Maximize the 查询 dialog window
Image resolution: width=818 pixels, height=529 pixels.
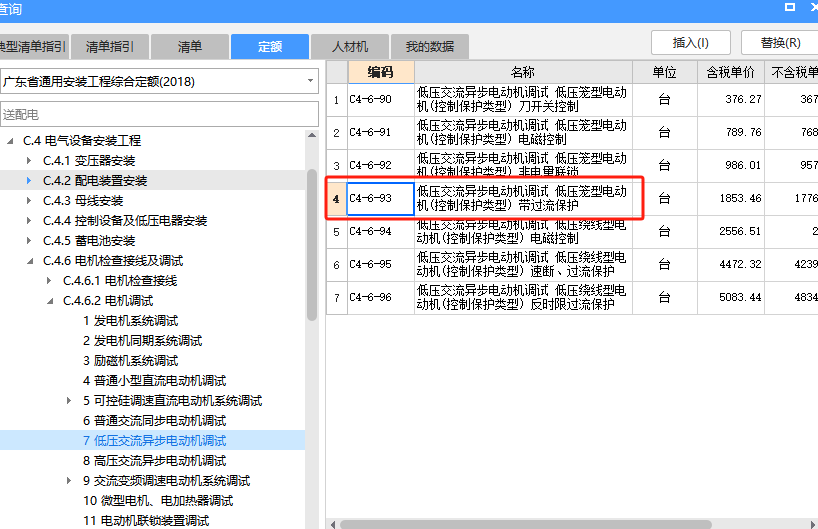click(790, 7)
